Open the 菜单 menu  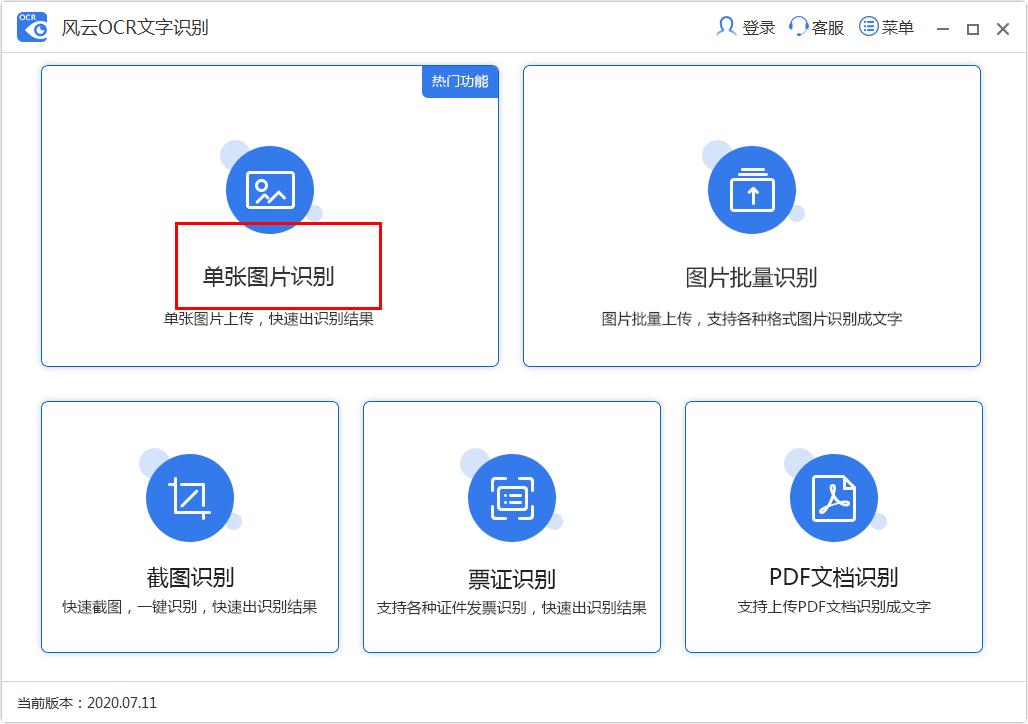click(884, 27)
